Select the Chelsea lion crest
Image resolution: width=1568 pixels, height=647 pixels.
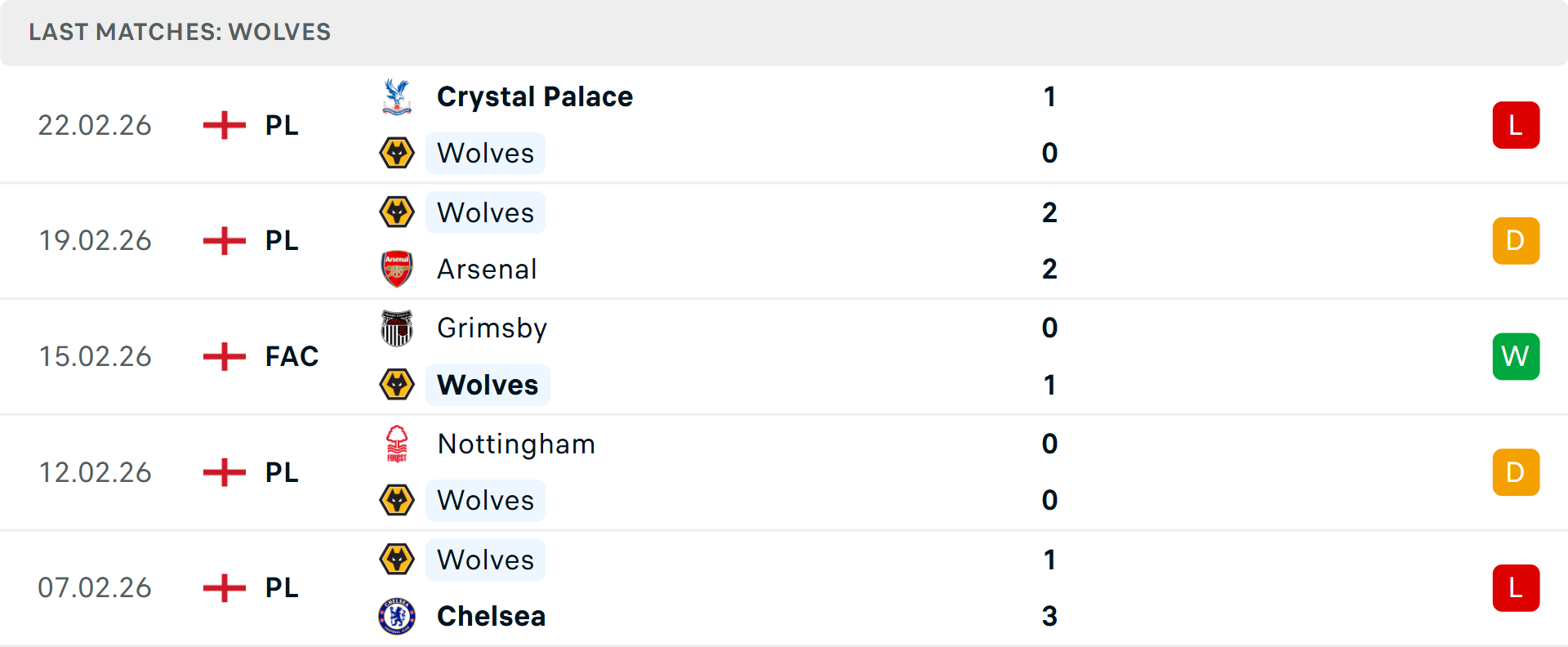tap(397, 616)
